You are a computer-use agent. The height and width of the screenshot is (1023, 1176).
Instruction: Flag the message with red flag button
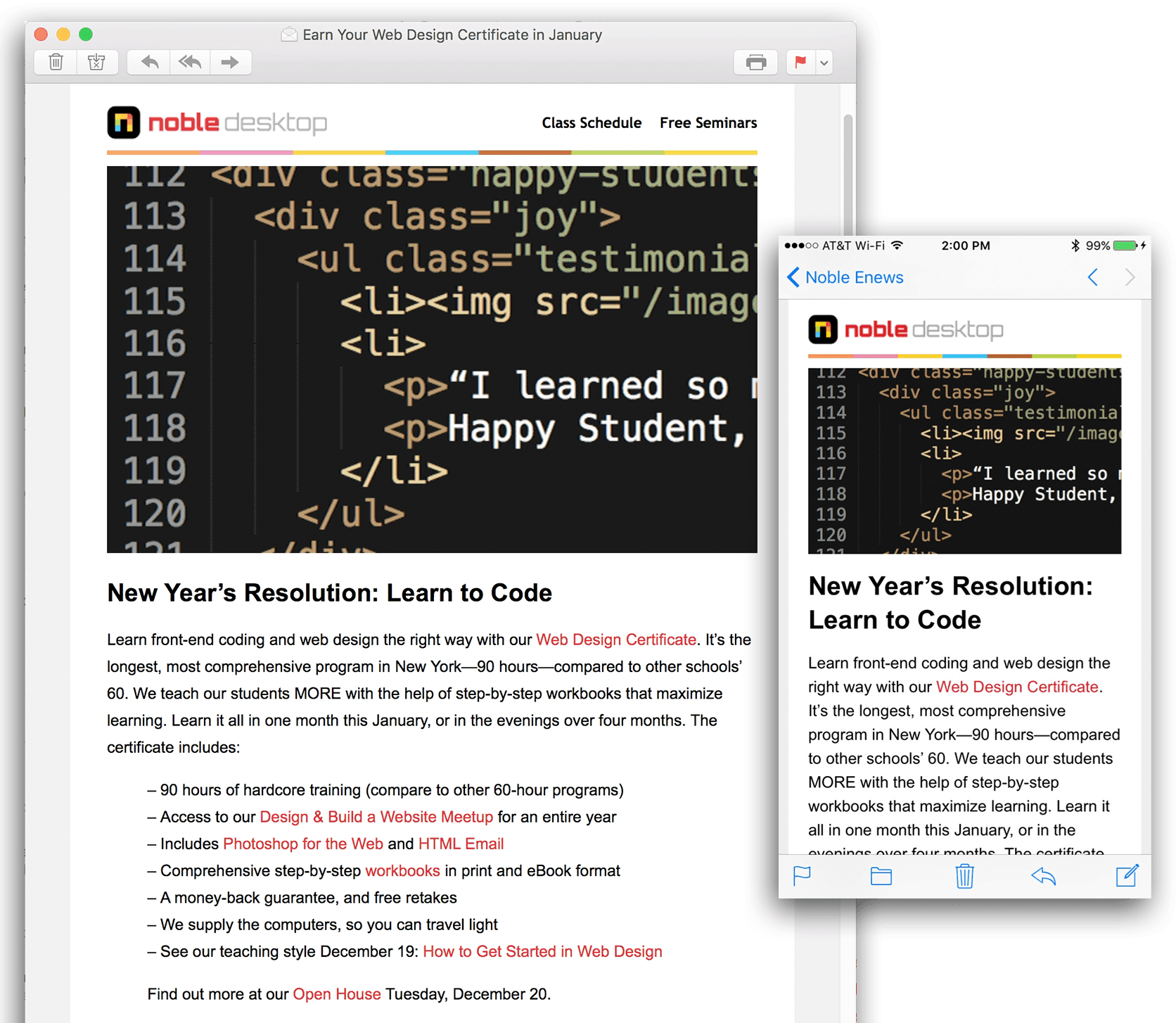(x=800, y=63)
